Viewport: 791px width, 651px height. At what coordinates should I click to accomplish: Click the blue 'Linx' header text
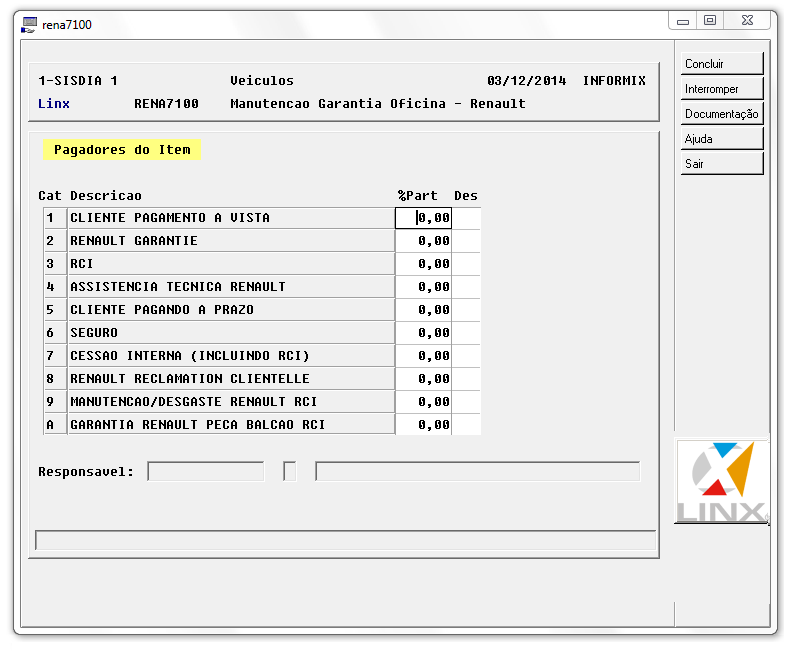click(54, 103)
